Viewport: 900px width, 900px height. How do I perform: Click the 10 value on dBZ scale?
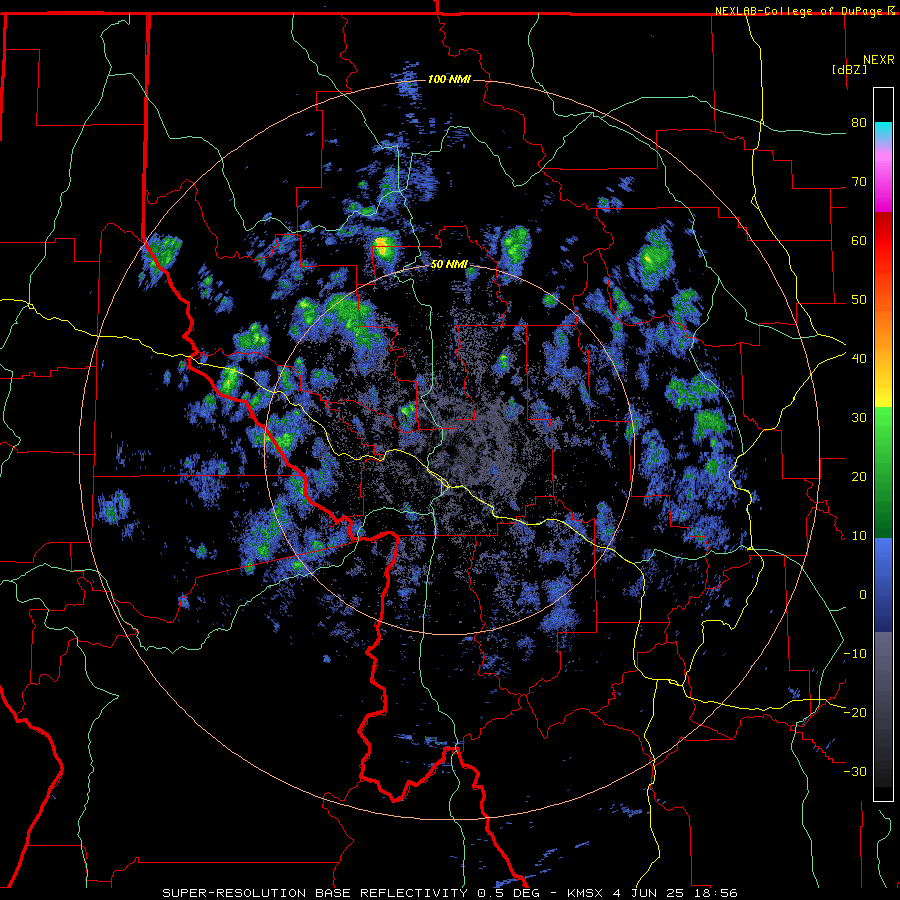point(859,536)
